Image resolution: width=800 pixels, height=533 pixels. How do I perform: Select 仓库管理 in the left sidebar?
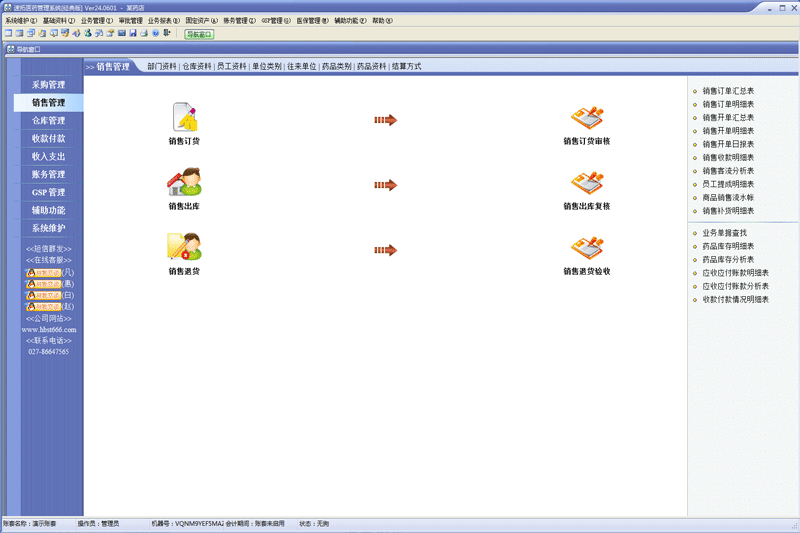48,121
